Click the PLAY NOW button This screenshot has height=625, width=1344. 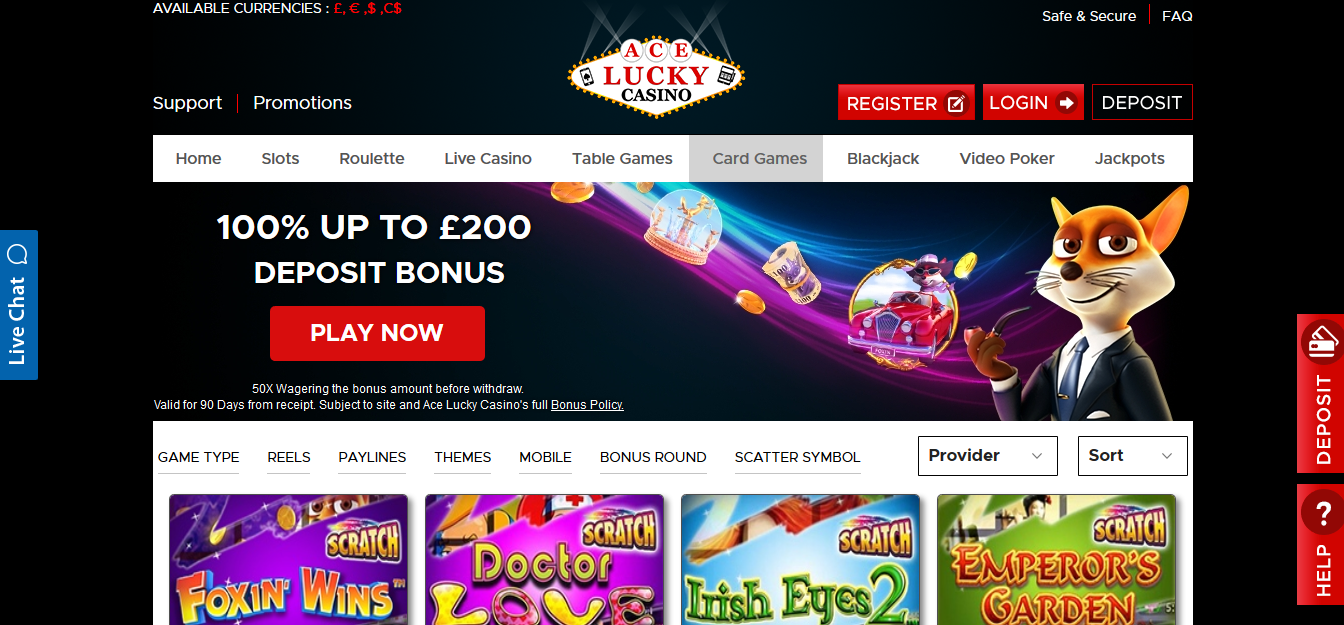coord(377,333)
